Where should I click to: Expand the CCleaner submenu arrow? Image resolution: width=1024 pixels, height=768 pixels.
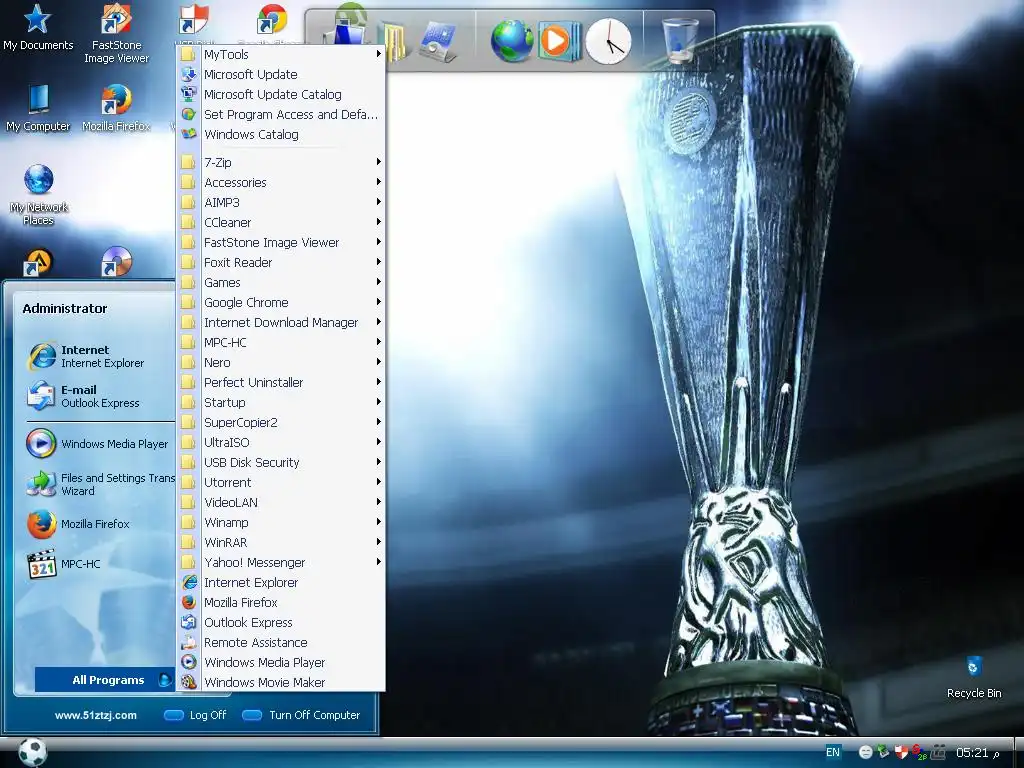[x=379, y=222]
